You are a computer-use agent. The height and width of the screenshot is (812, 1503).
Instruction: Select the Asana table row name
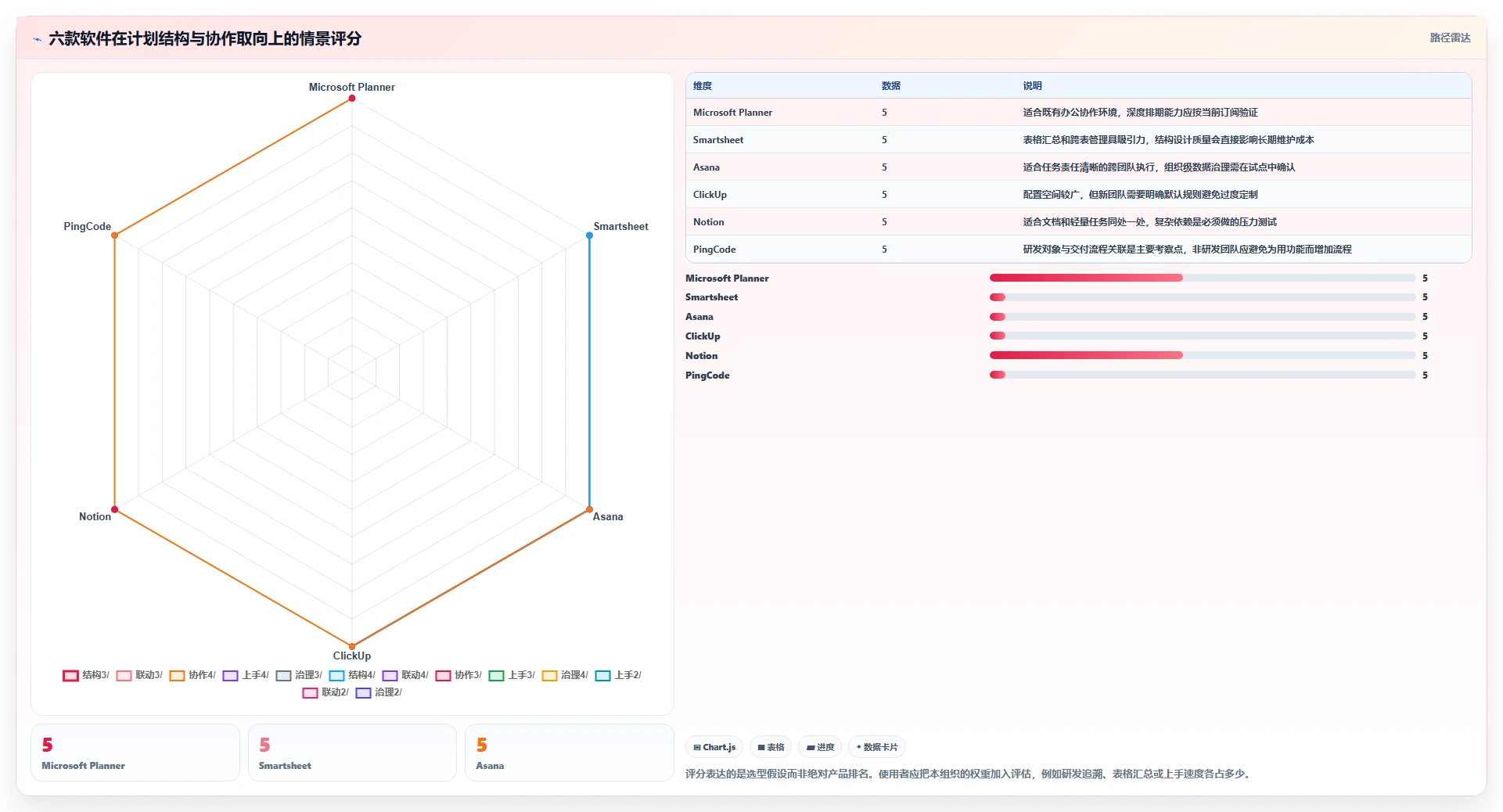[707, 167]
